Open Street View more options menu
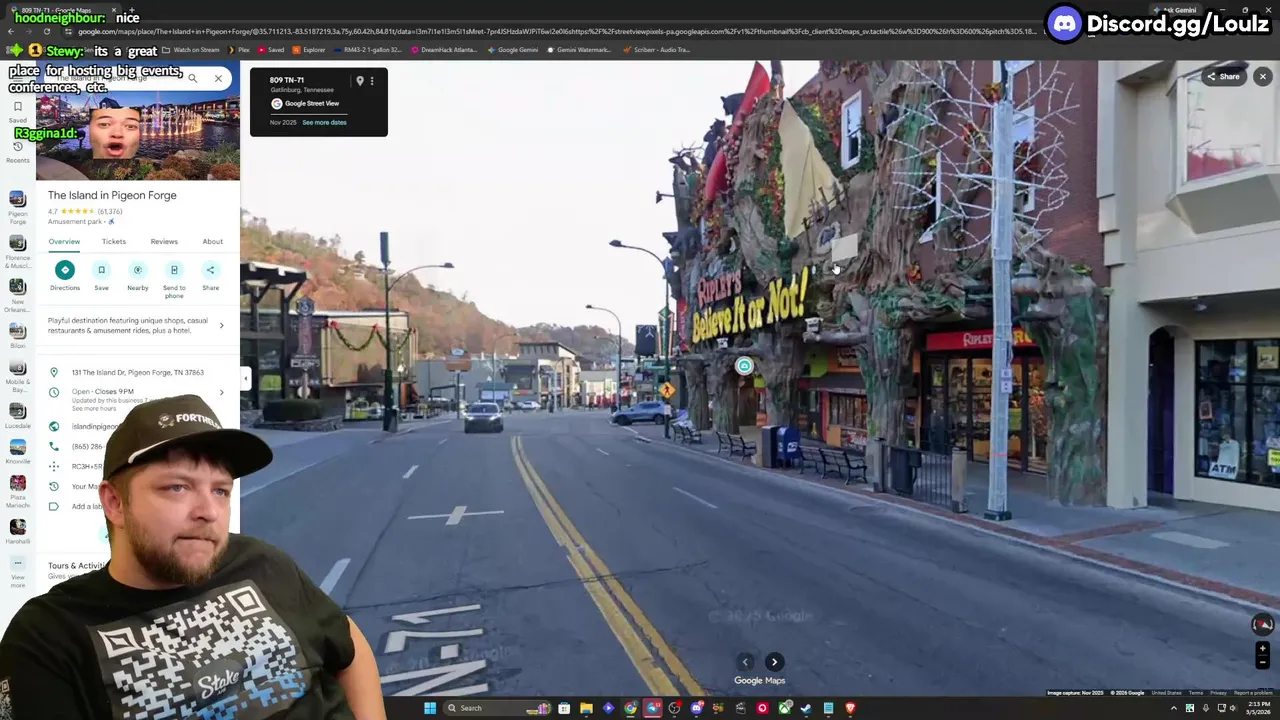This screenshot has height=720, width=1280. pyautogui.click(x=372, y=81)
